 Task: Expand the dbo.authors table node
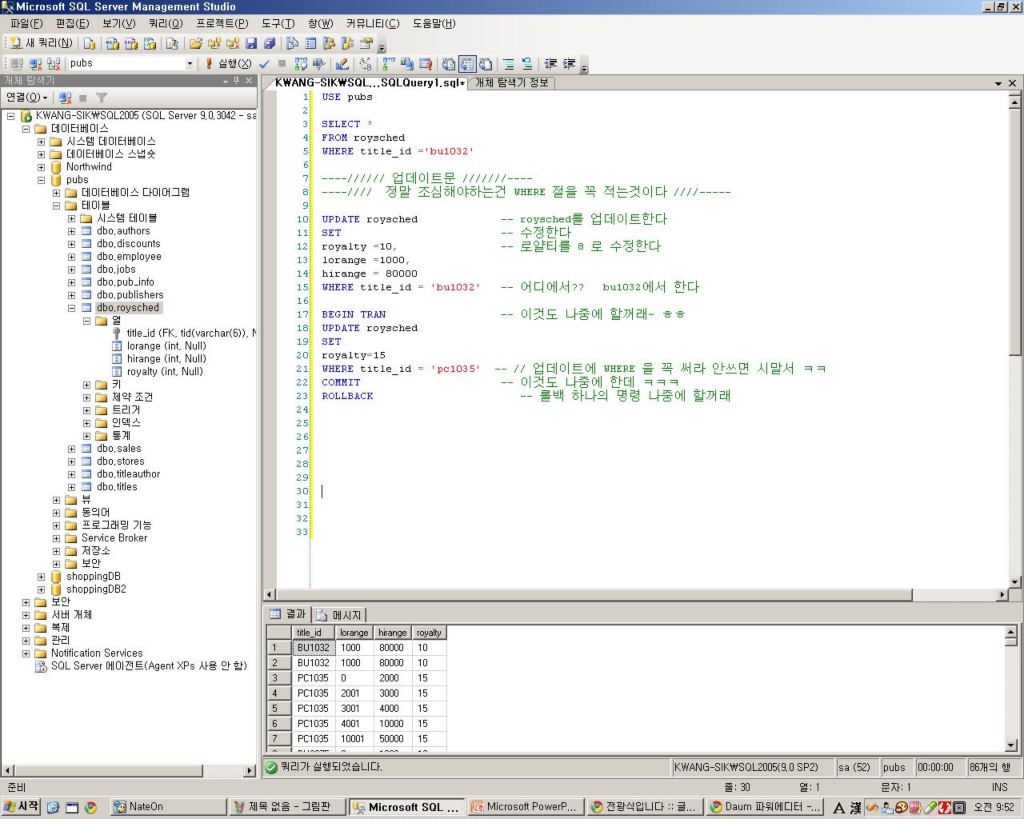pyautogui.click(x=71, y=231)
